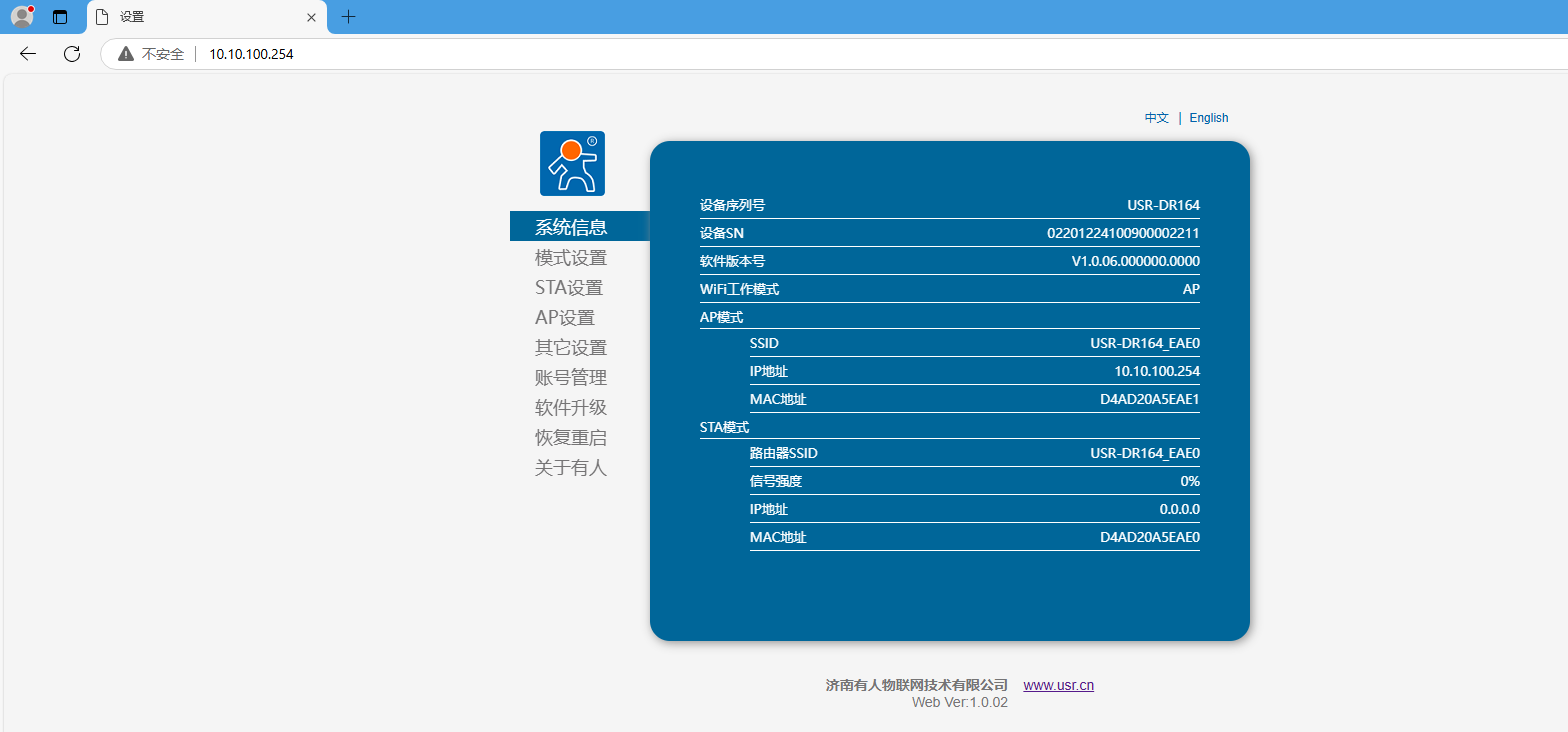Open the 模式设置 menu item

(571, 258)
